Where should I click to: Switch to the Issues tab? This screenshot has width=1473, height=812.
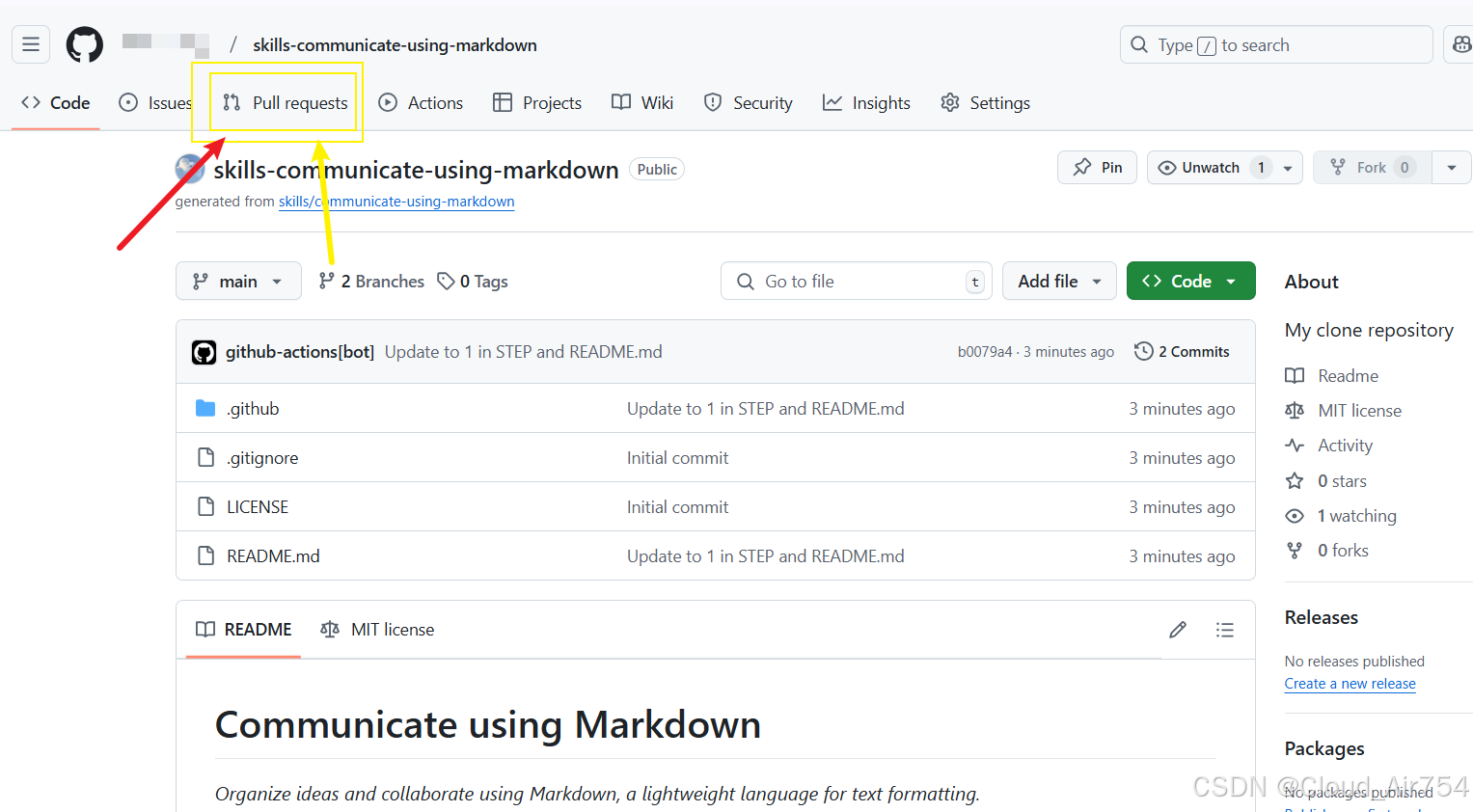pos(155,102)
